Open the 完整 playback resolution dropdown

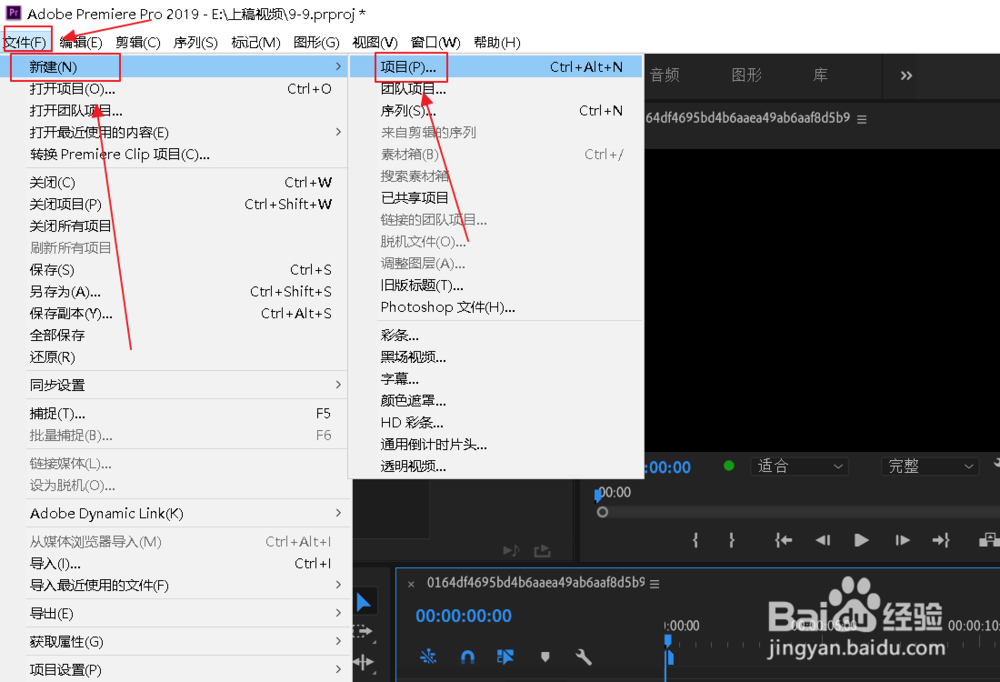[930, 466]
